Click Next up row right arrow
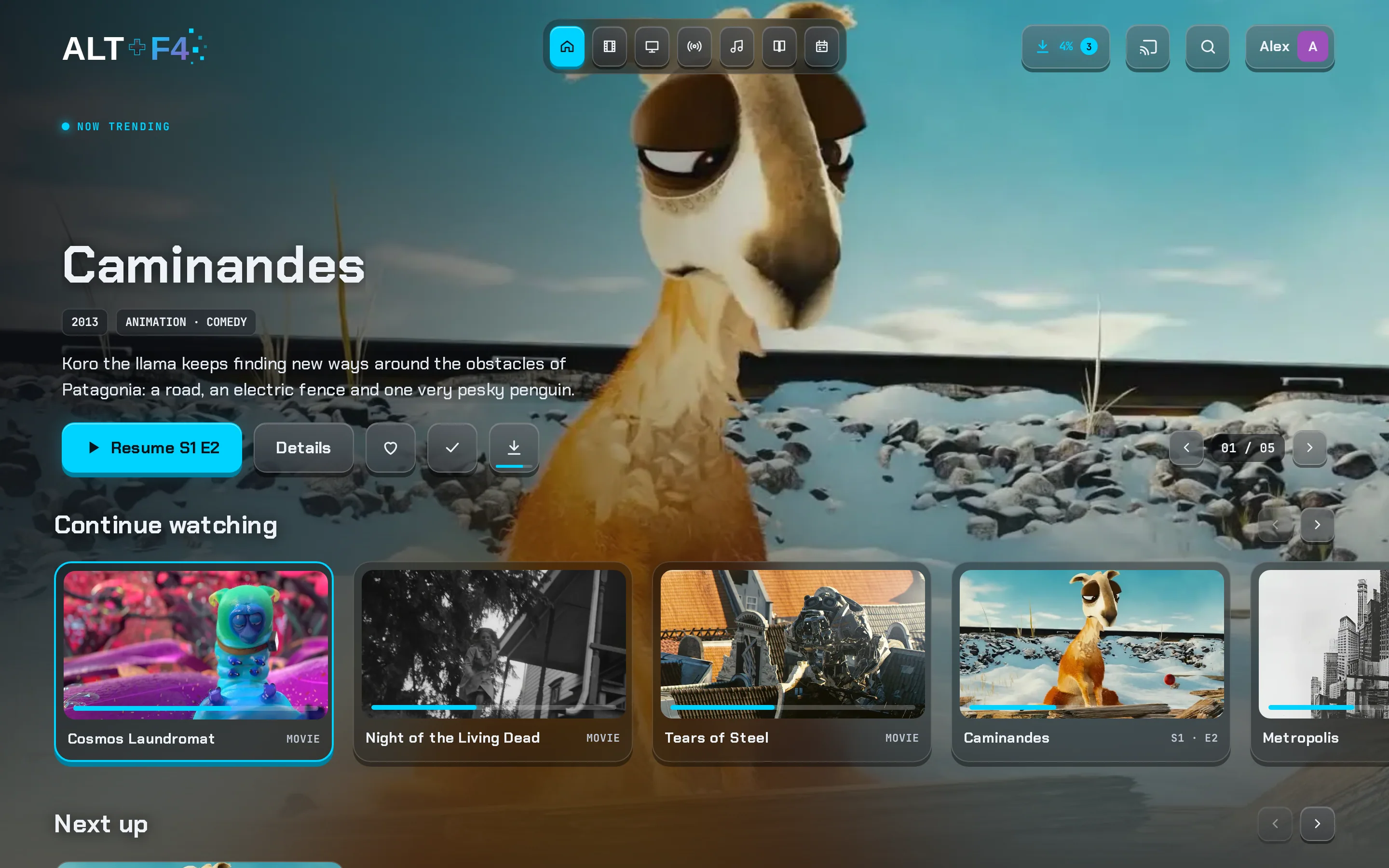Viewport: 1389px width, 868px height. pos(1317,824)
